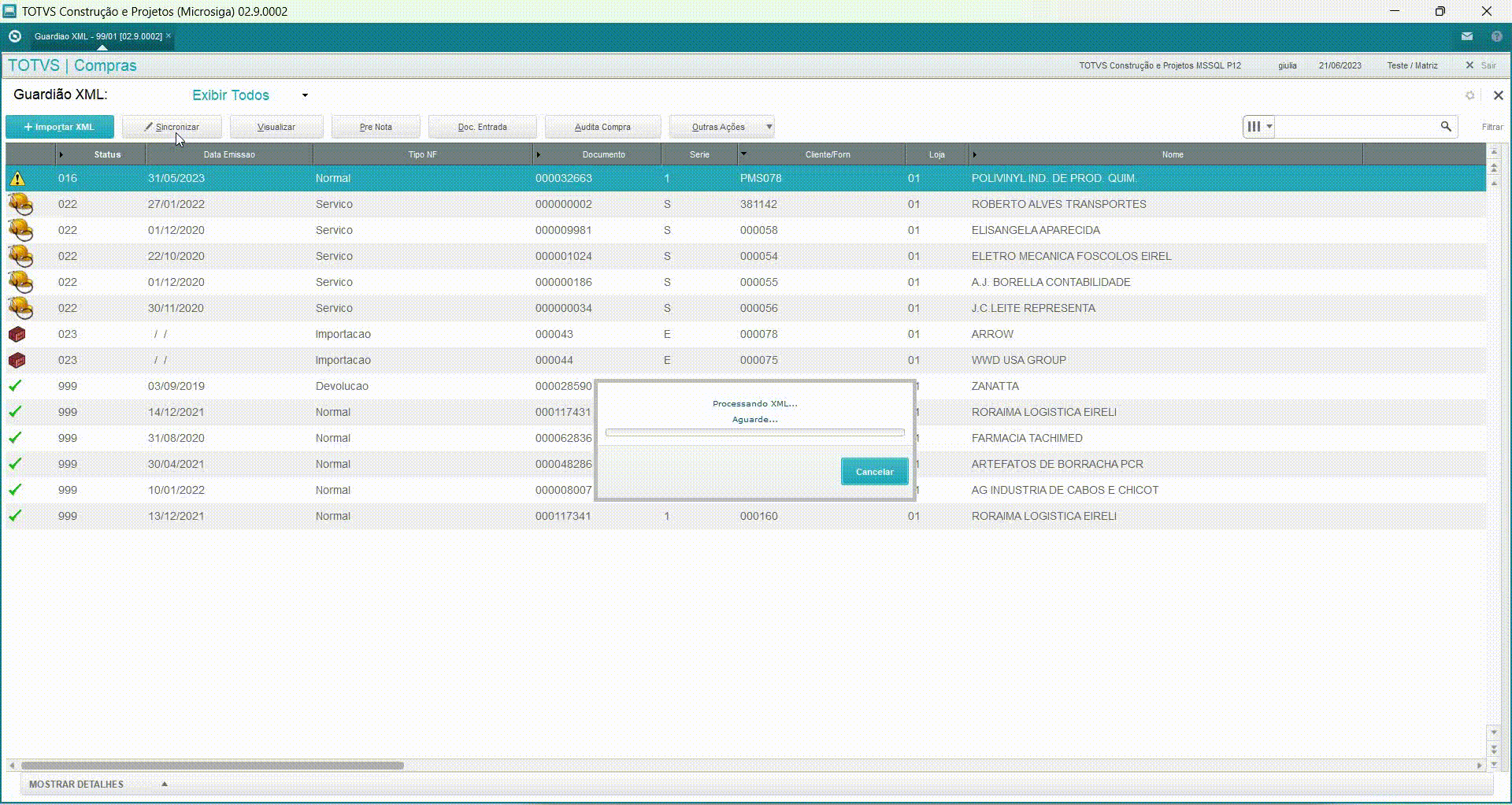
Task: Close the Guardiao XML tab
Action: coord(169,35)
